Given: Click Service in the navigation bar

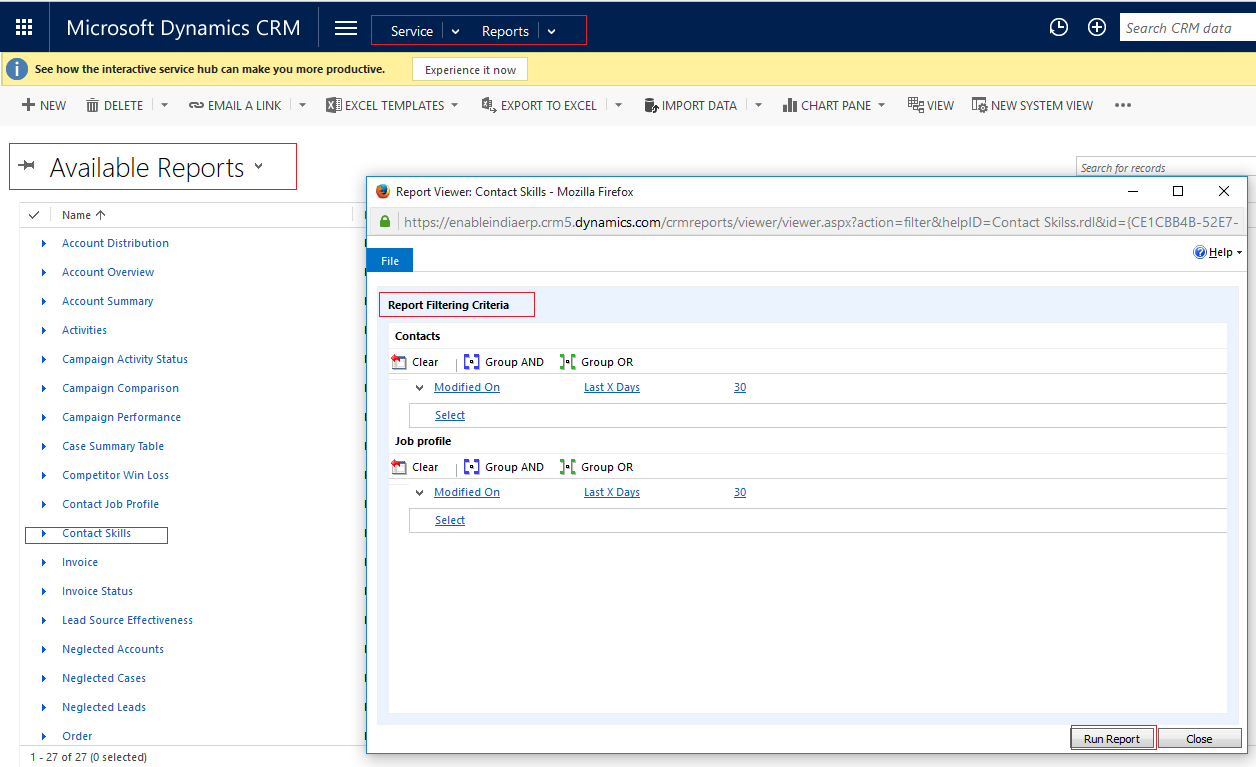Looking at the screenshot, I should 412,31.
